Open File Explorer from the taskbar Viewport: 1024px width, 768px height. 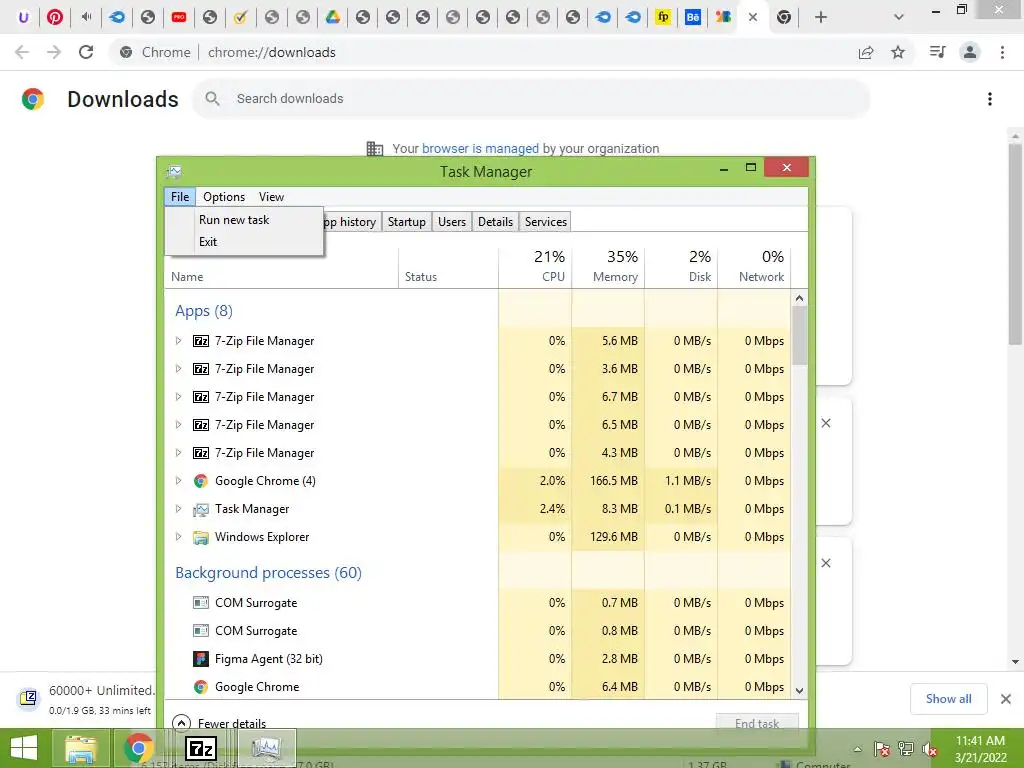click(x=81, y=748)
